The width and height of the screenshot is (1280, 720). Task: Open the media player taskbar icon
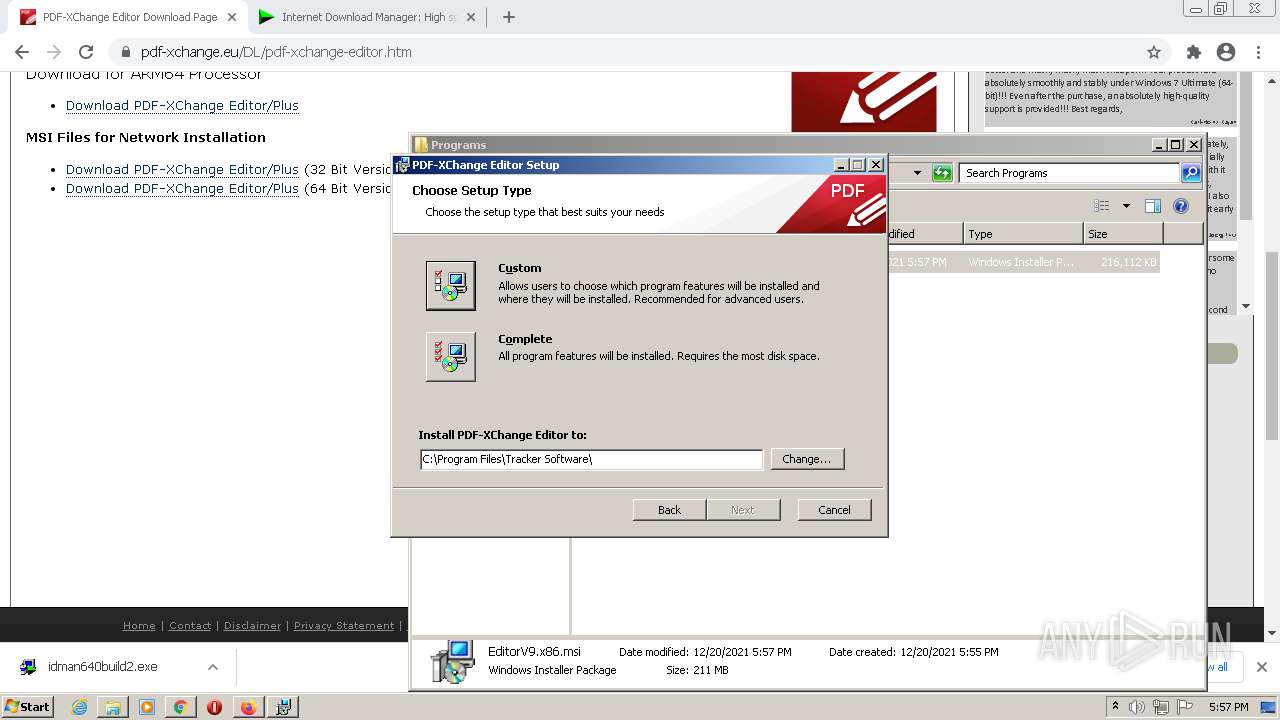click(147, 707)
